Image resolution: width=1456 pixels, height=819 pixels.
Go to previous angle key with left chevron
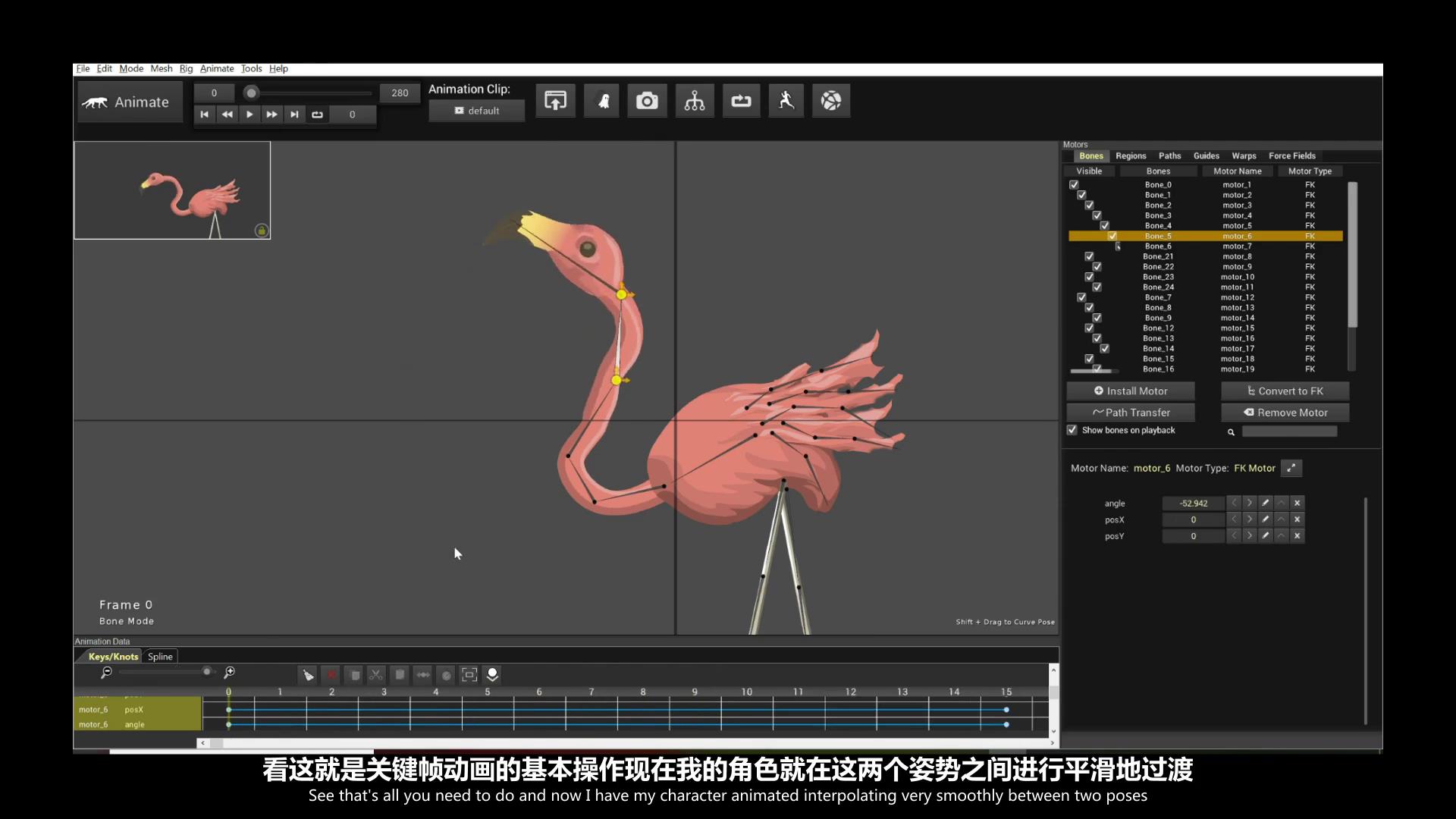[1234, 503]
